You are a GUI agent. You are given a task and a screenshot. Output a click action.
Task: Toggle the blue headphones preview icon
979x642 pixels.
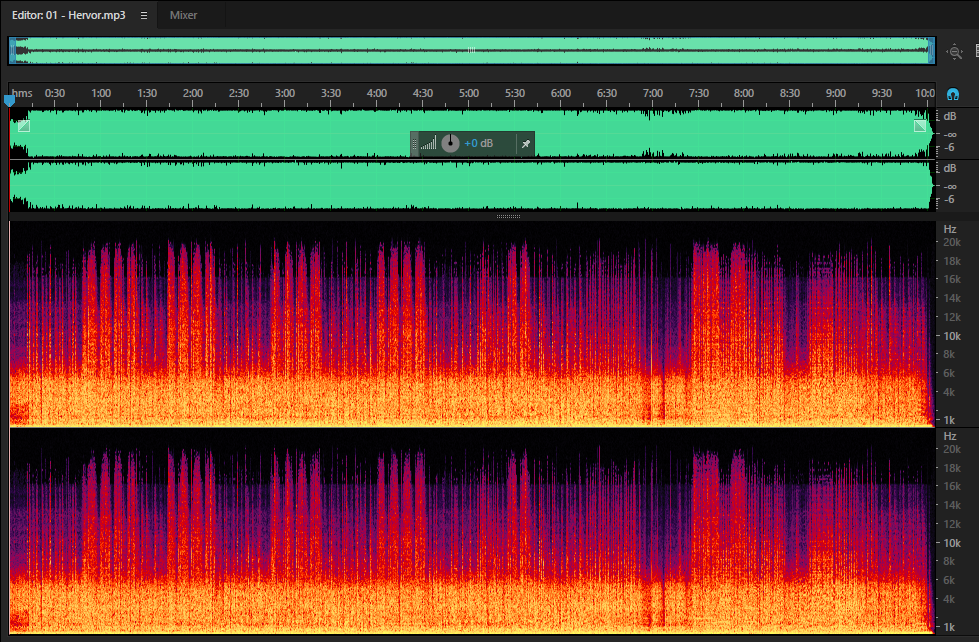point(953,94)
